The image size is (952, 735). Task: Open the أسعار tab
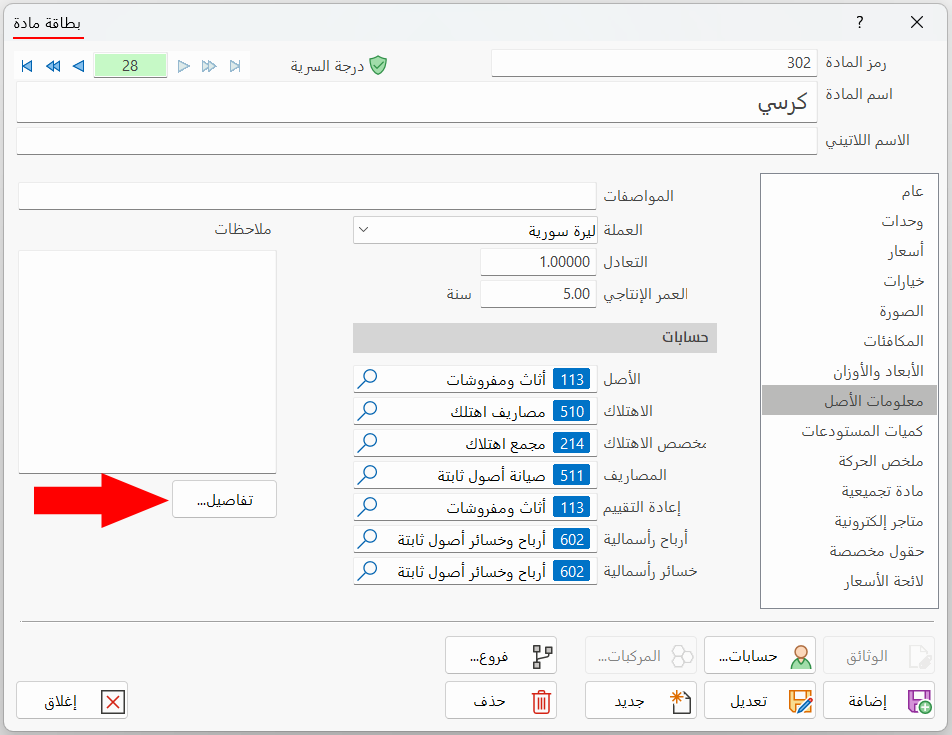pos(849,251)
